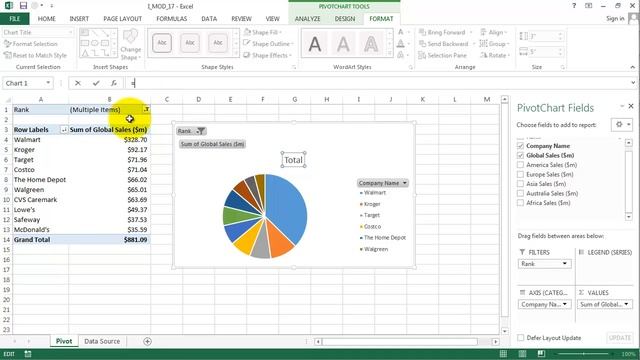Image resolution: width=640 pixels, height=360 pixels.
Task: Click the Change Shape icon
Action: click(131, 45)
